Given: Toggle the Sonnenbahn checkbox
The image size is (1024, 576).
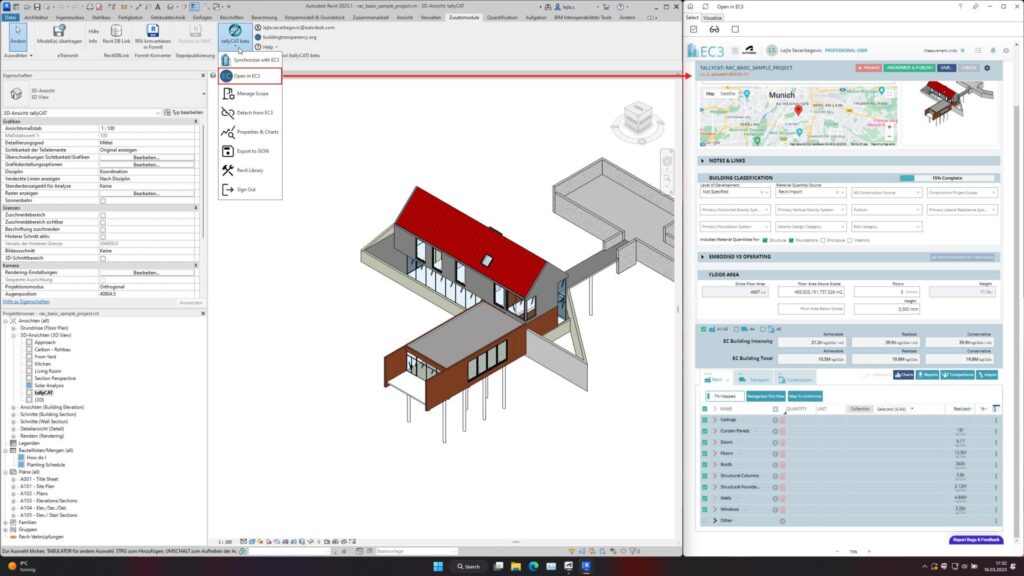Looking at the screenshot, I should point(103,200).
